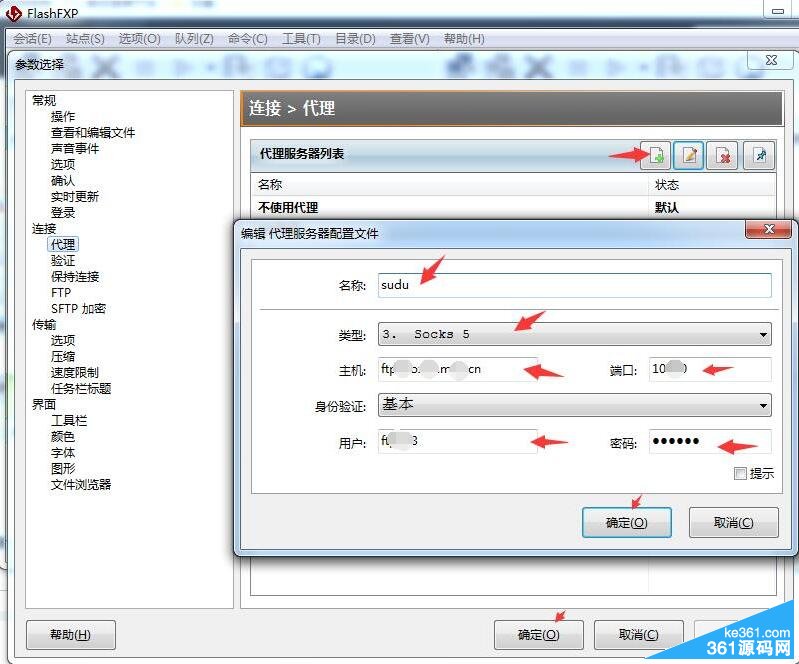799x664 pixels.
Task: Click the 状态 column header
Action: pos(712,184)
